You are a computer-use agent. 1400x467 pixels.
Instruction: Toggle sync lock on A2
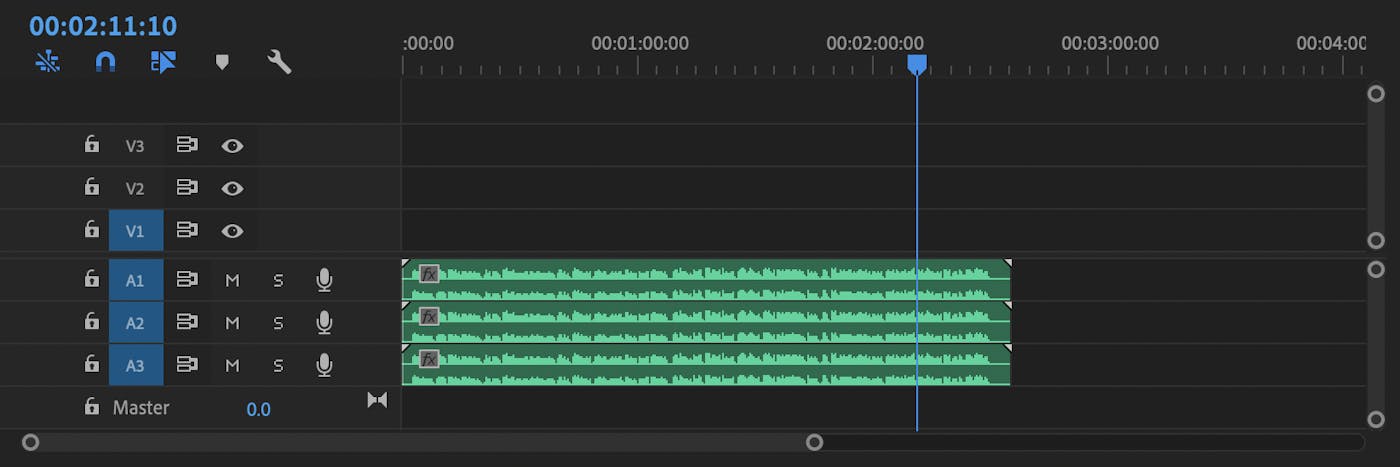(187, 322)
